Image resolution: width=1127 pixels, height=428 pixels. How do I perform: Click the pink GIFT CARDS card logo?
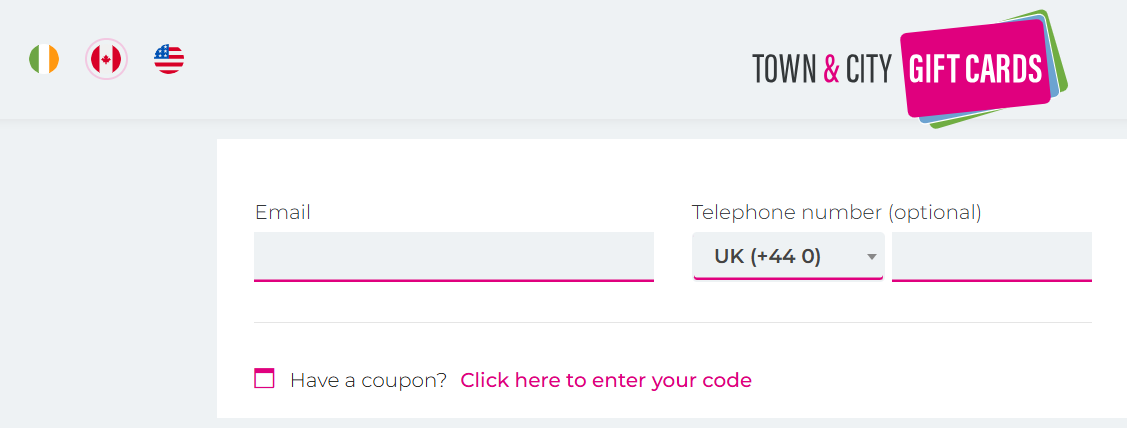click(975, 68)
